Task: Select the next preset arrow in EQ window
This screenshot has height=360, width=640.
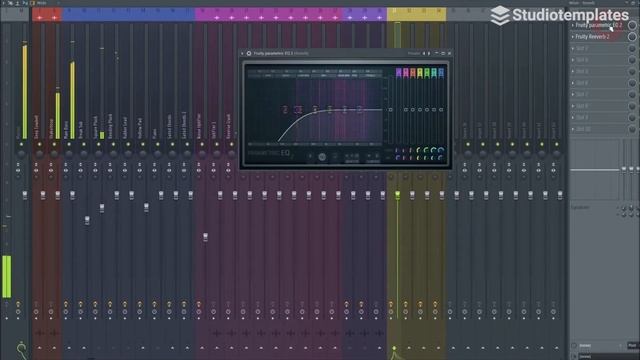Action: [x=429, y=53]
